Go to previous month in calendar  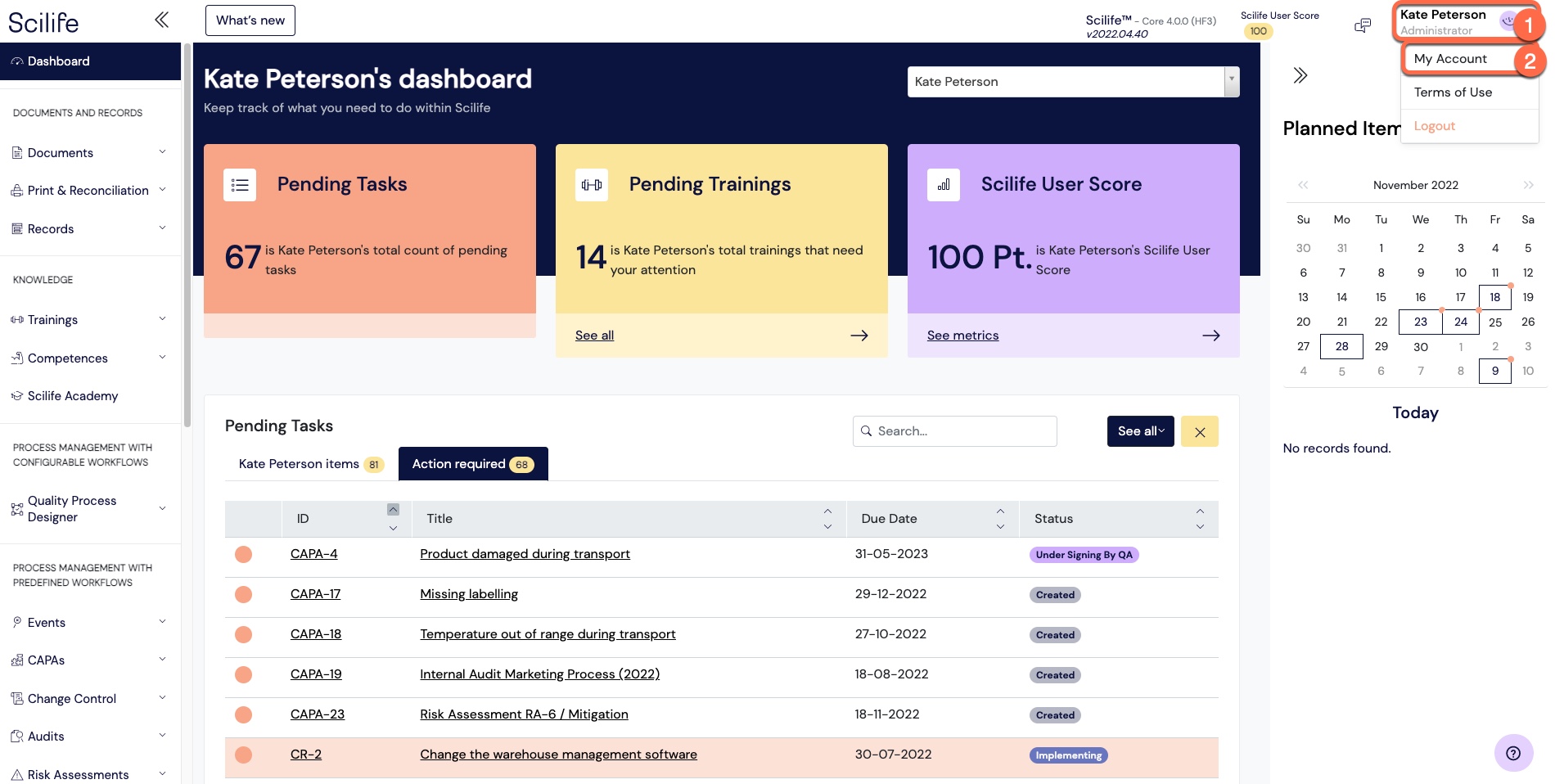pos(1303,185)
